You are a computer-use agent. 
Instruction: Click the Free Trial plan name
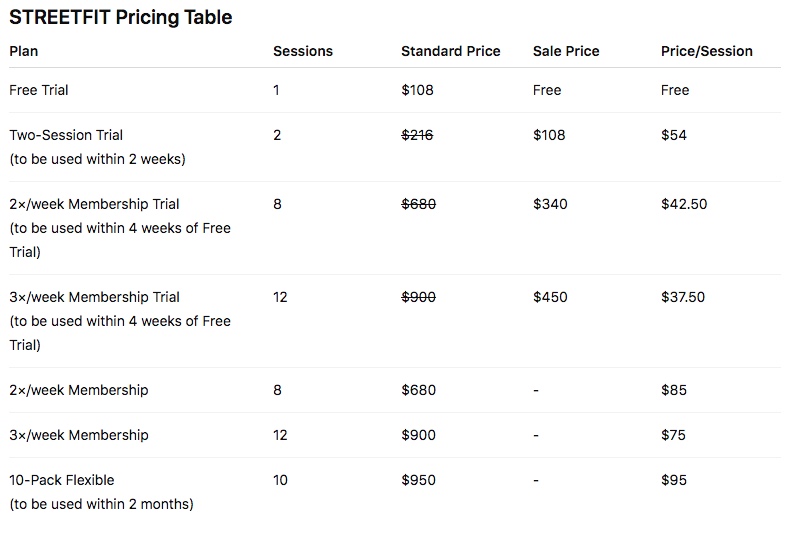pyautogui.click(x=39, y=90)
